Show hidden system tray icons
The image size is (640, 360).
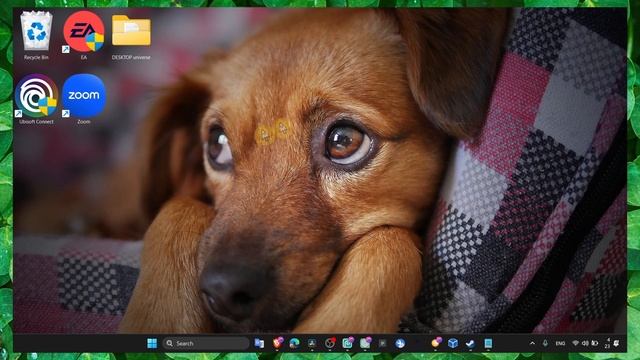tap(532, 343)
